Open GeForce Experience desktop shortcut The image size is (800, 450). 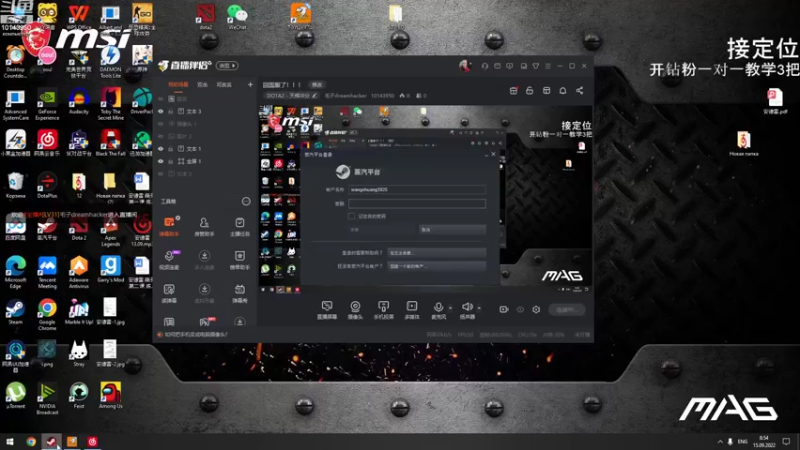[x=47, y=105]
